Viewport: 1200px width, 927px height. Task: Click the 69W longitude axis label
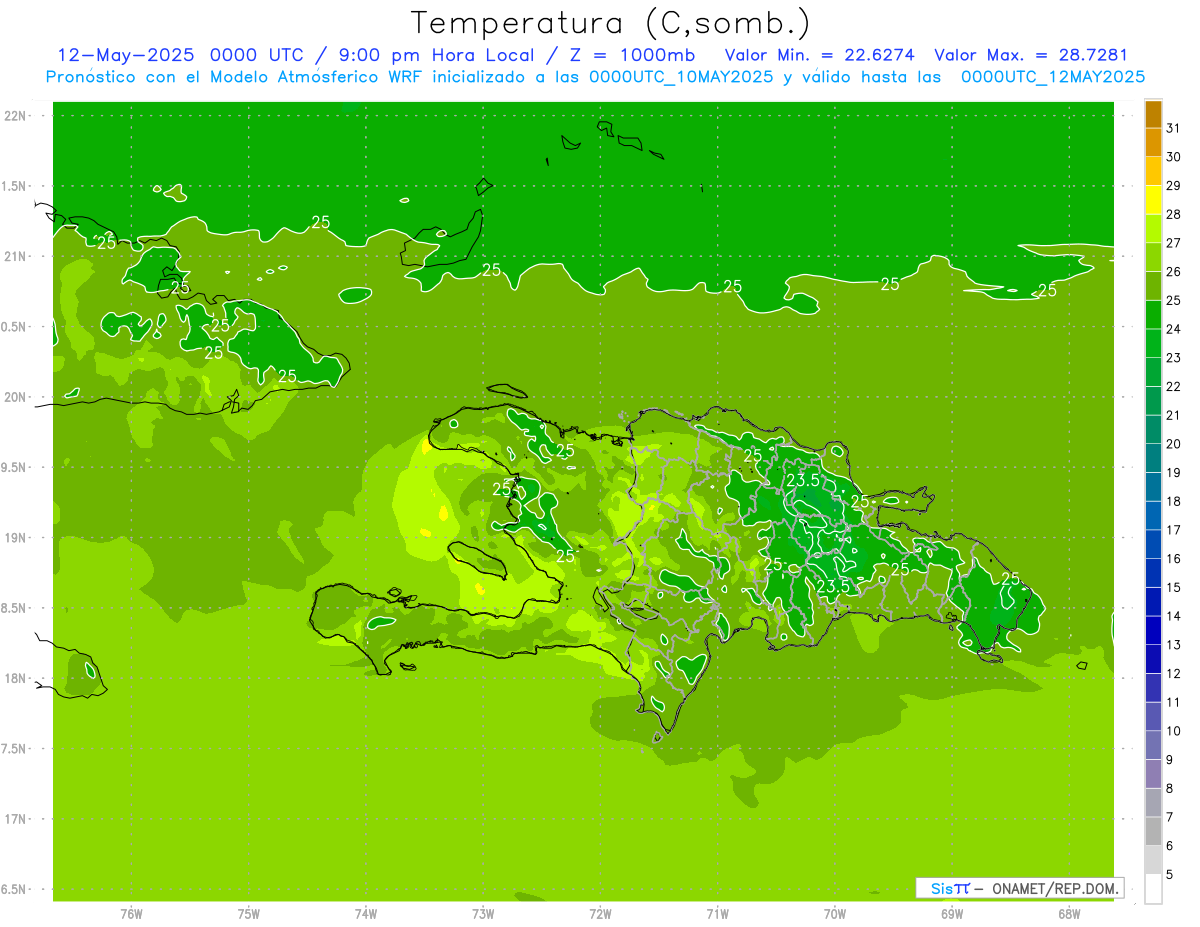click(952, 914)
